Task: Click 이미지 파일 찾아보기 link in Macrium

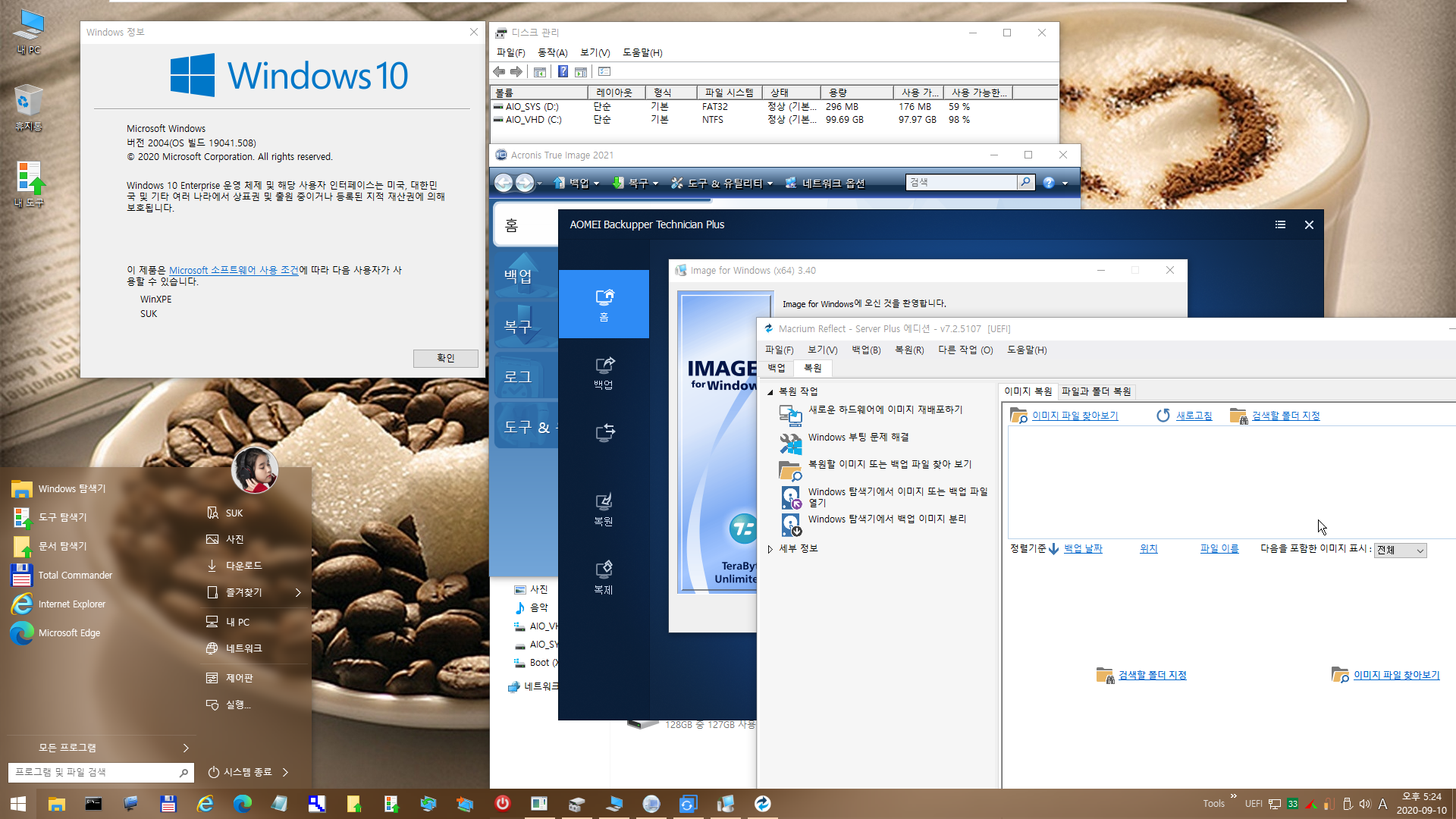Action: [1074, 415]
